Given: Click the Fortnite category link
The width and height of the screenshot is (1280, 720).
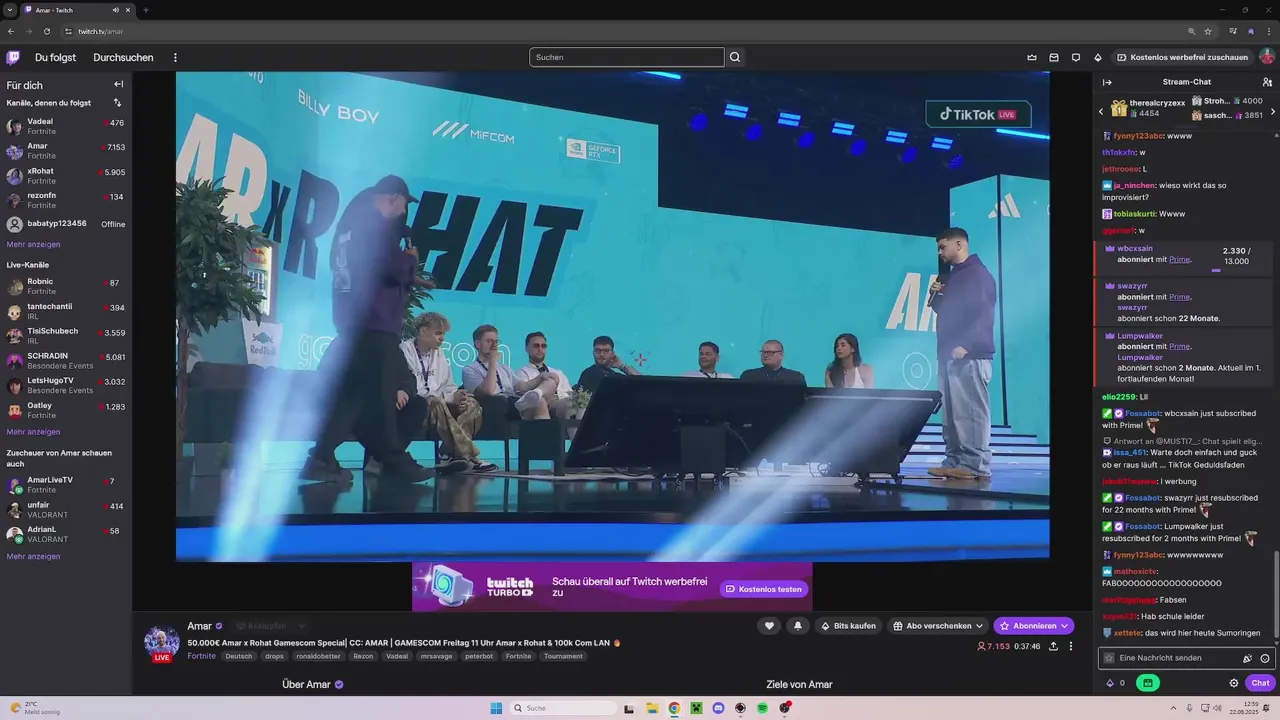Looking at the screenshot, I should coord(201,656).
